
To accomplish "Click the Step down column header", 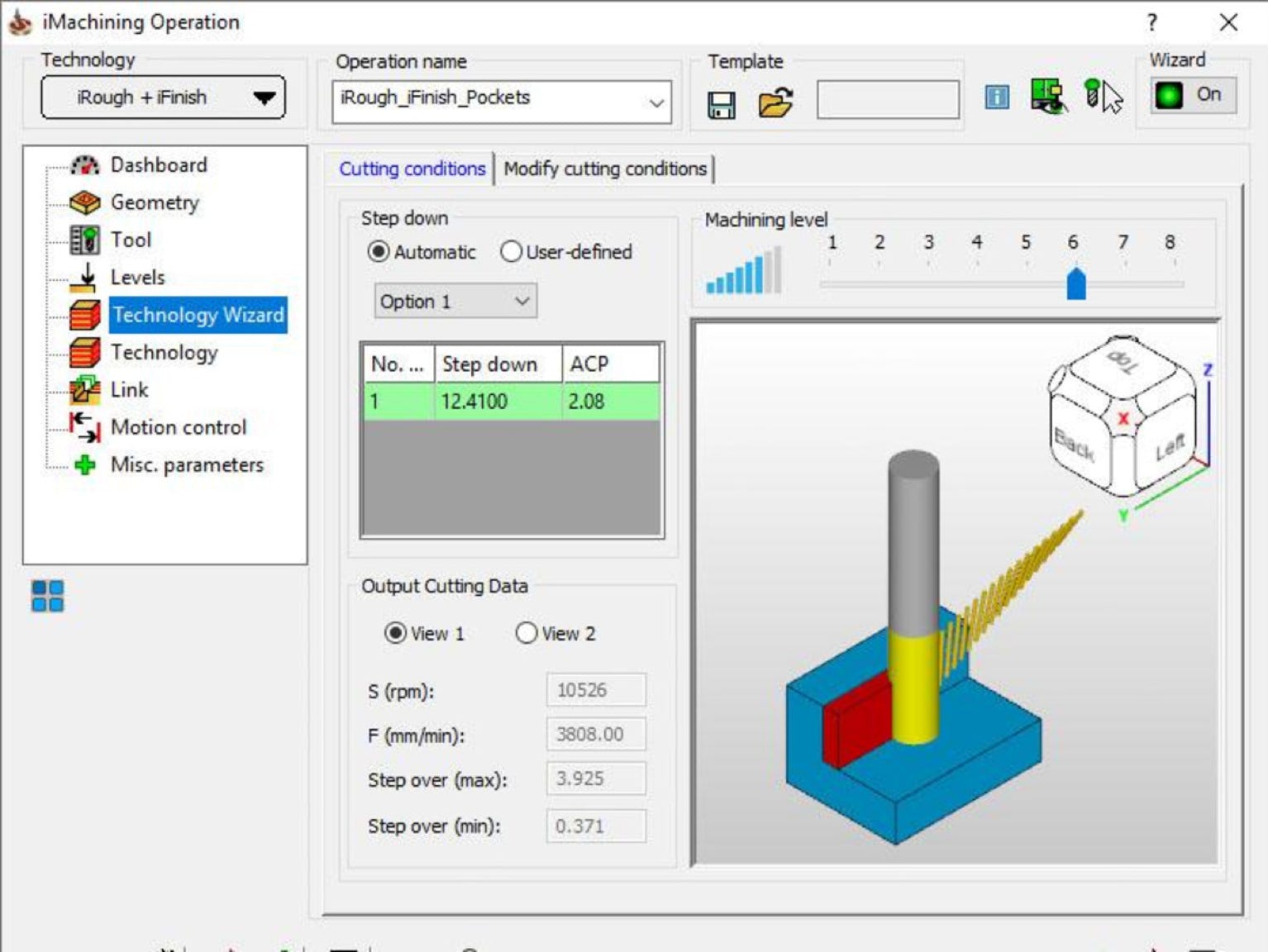I will click(498, 364).
